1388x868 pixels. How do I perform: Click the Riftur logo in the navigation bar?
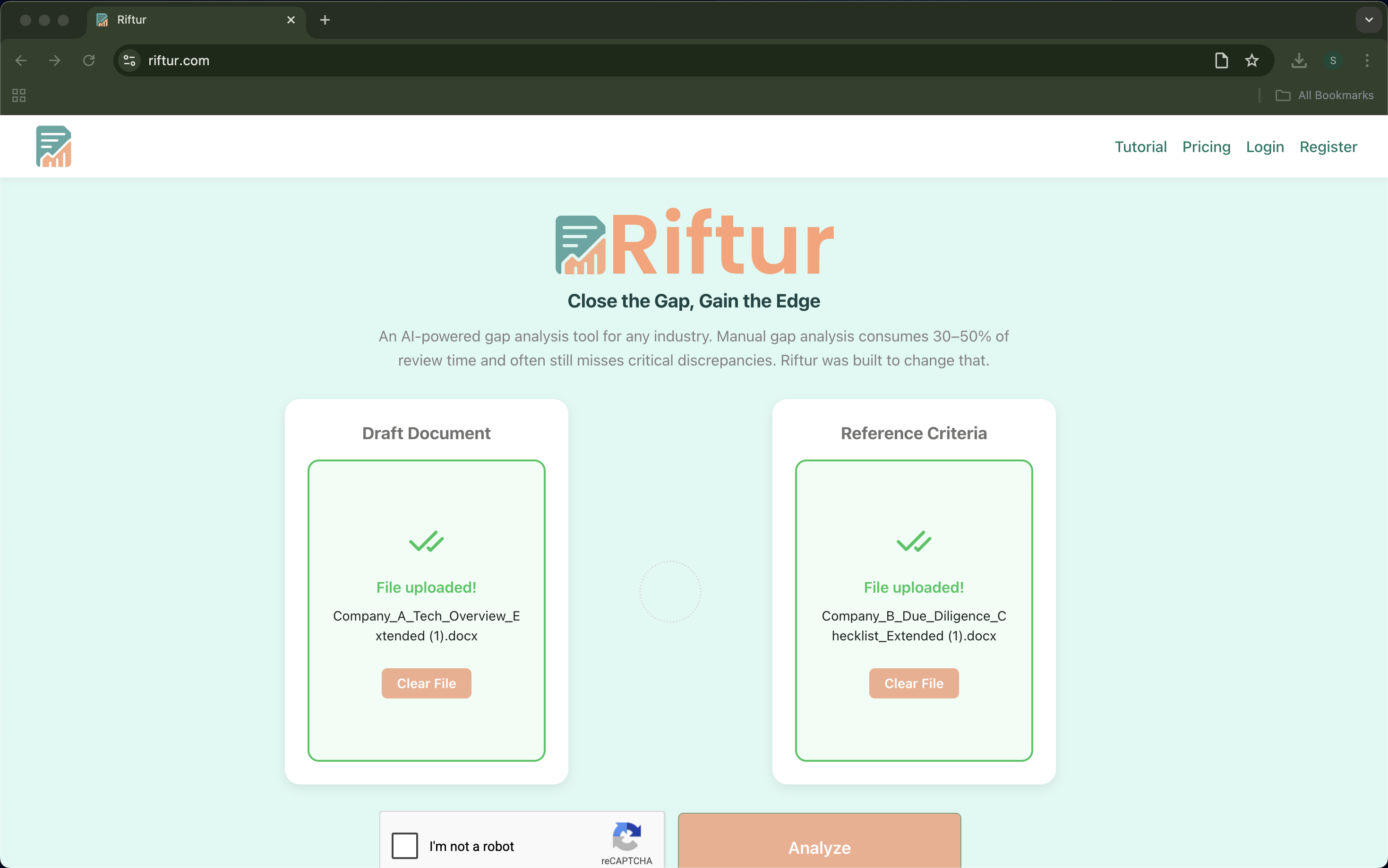(x=53, y=146)
